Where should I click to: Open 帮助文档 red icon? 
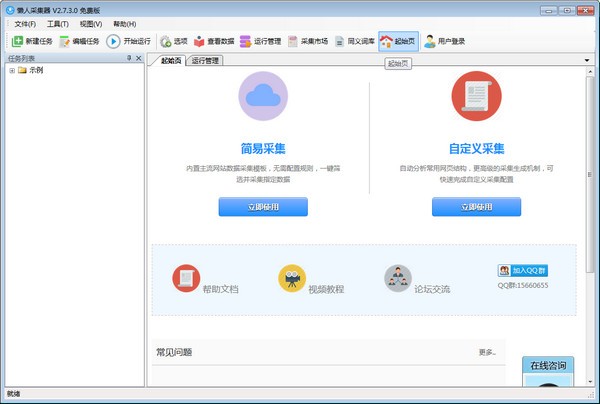(x=186, y=278)
